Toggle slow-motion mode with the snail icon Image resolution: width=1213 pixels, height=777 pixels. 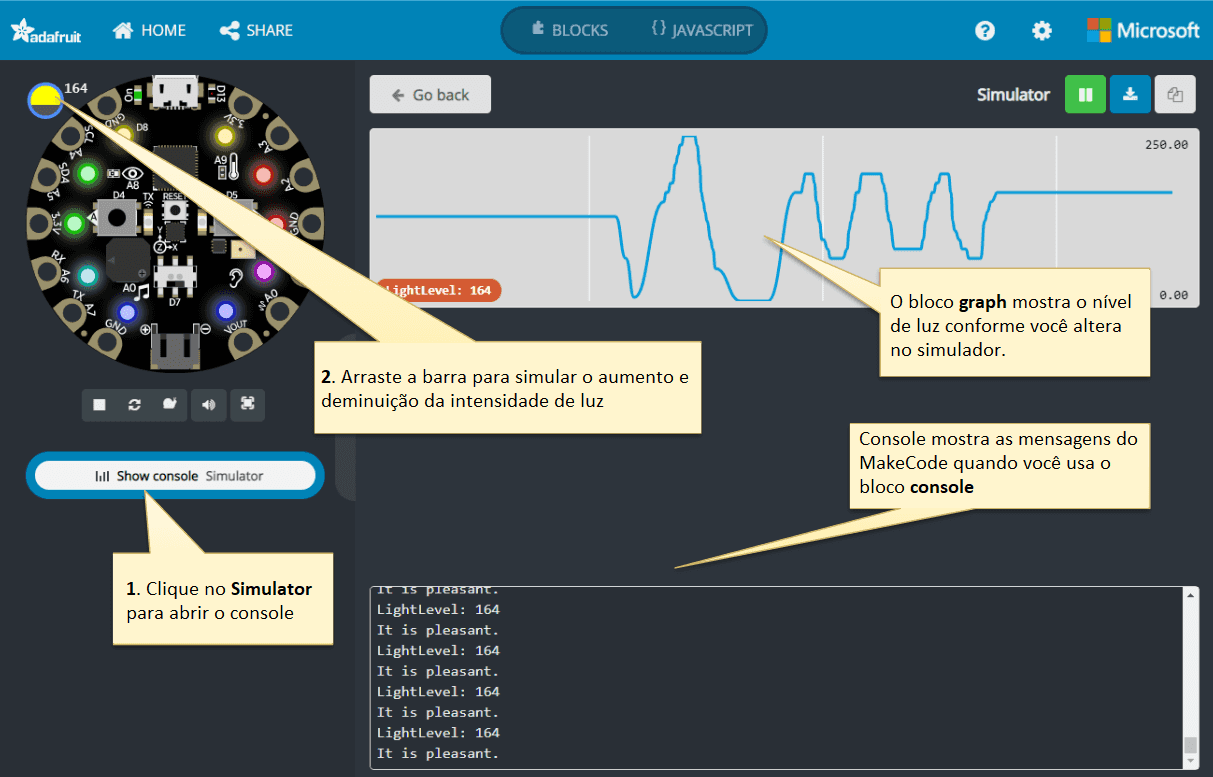pyautogui.click(x=171, y=405)
